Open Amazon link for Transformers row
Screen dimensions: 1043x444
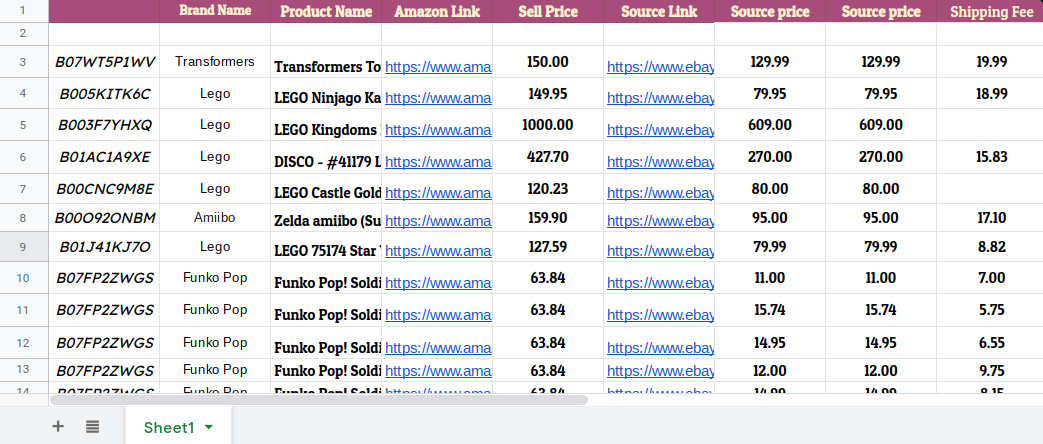(438, 67)
